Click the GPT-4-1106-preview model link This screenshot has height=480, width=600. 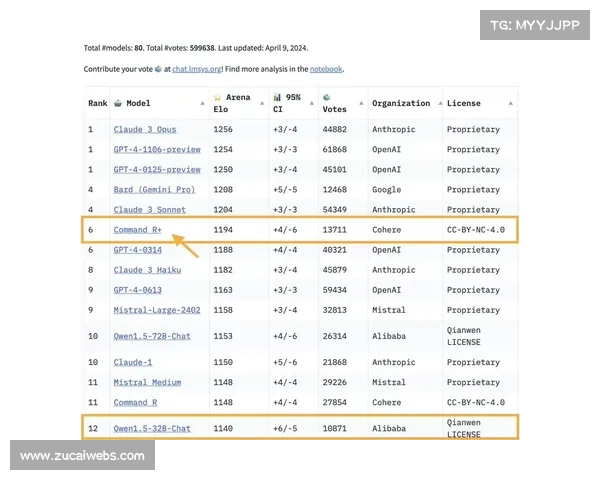[x=157, y=149]
